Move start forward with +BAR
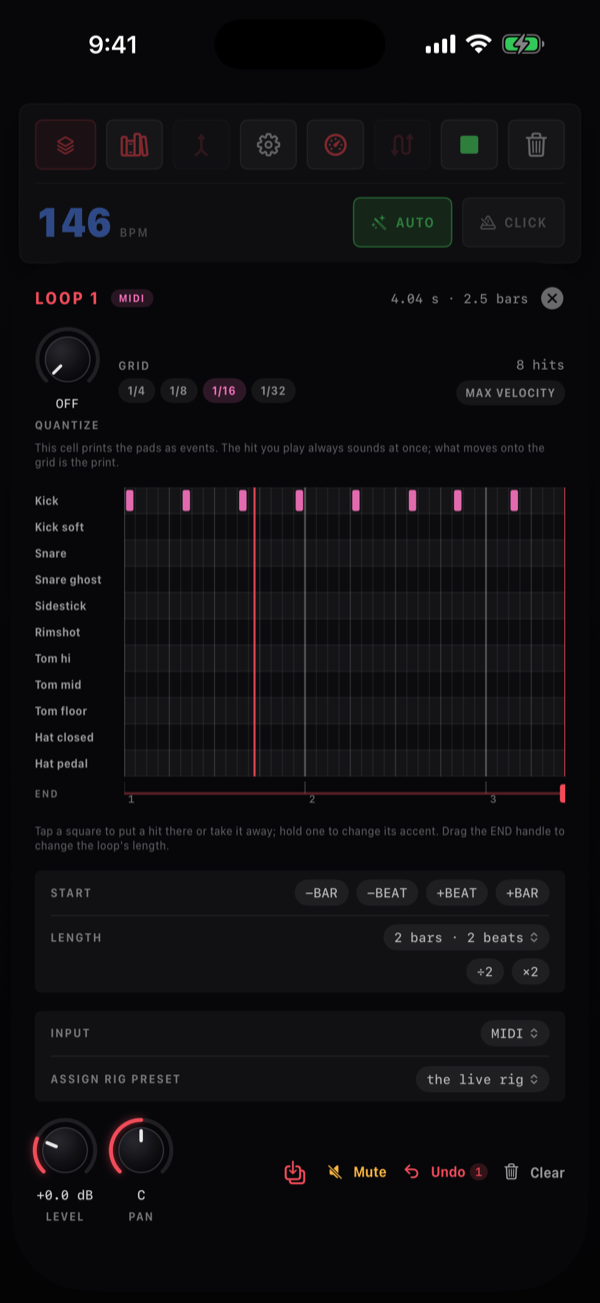 click(522, 893)
